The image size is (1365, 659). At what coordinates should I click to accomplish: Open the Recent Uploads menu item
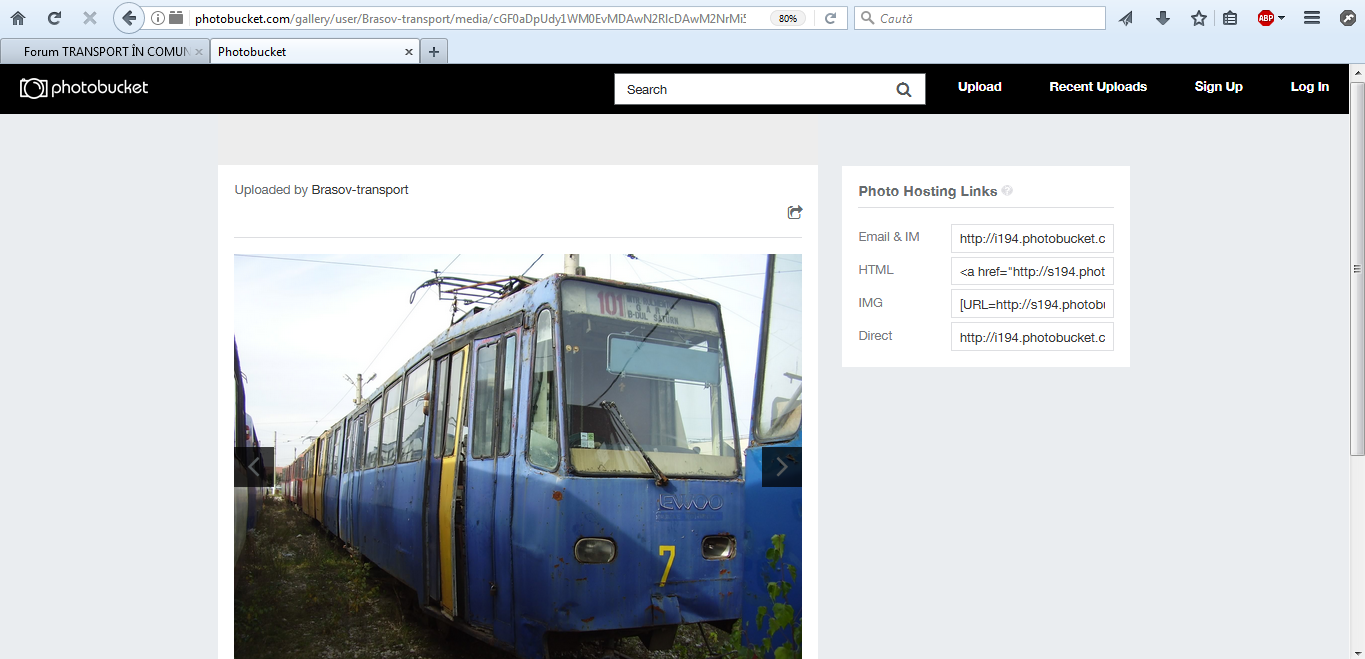[x=1097, y=87]
